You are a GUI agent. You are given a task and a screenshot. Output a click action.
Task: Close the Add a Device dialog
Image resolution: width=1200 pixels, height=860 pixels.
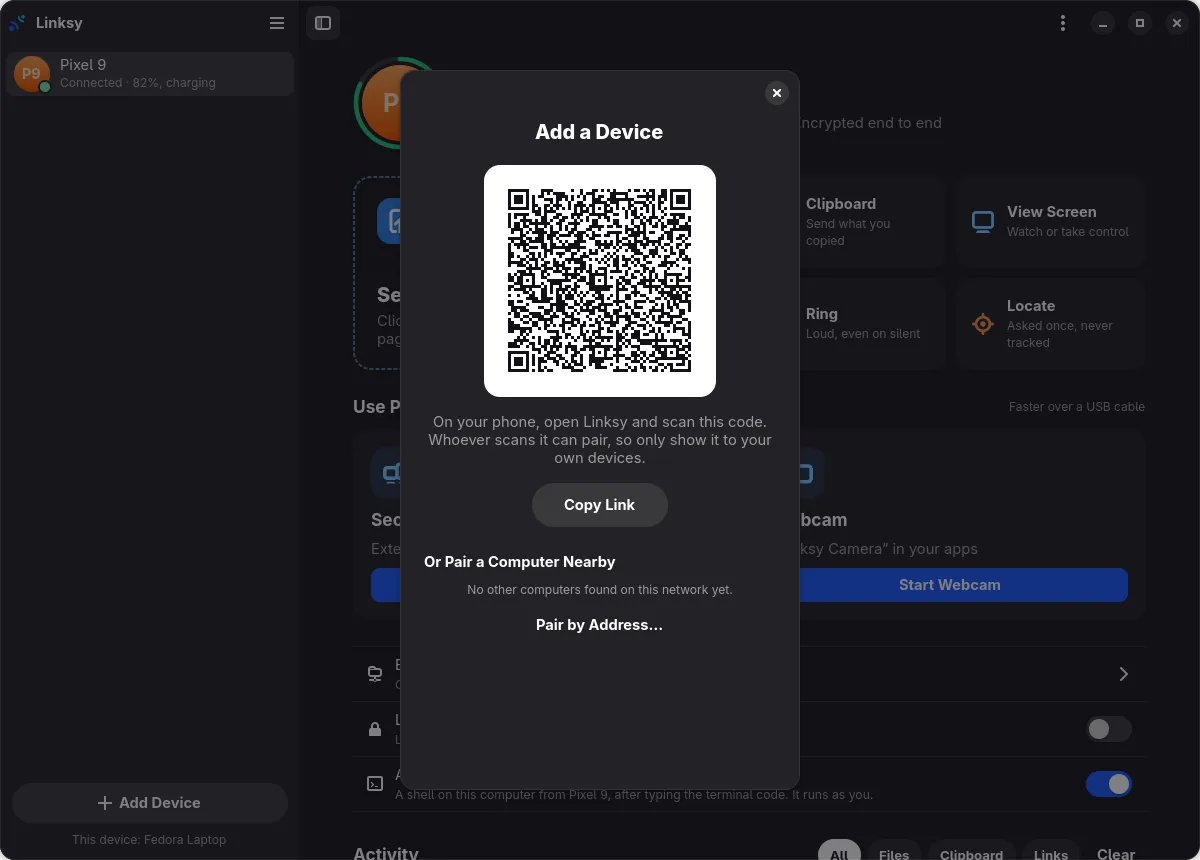tap(777, 93)
